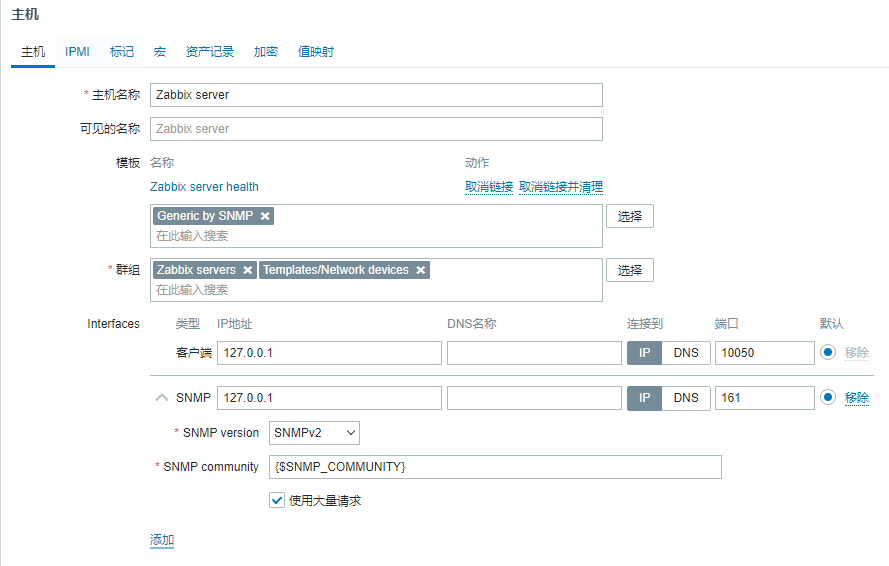Collapse the SNMP interface details chevron
The image size is (889, 566).
click(162, 398)
